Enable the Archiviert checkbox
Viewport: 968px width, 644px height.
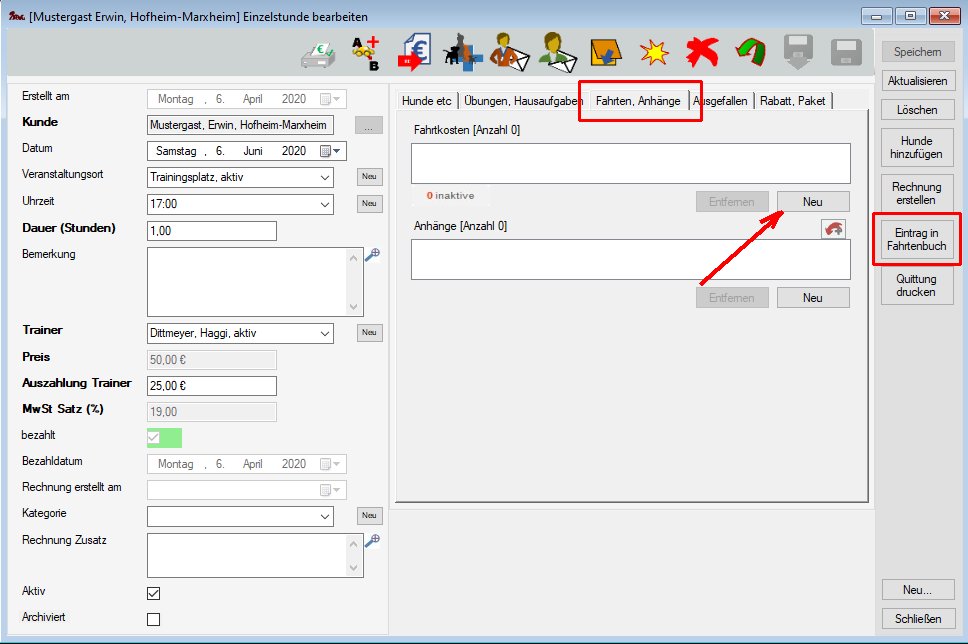(154, 619)
